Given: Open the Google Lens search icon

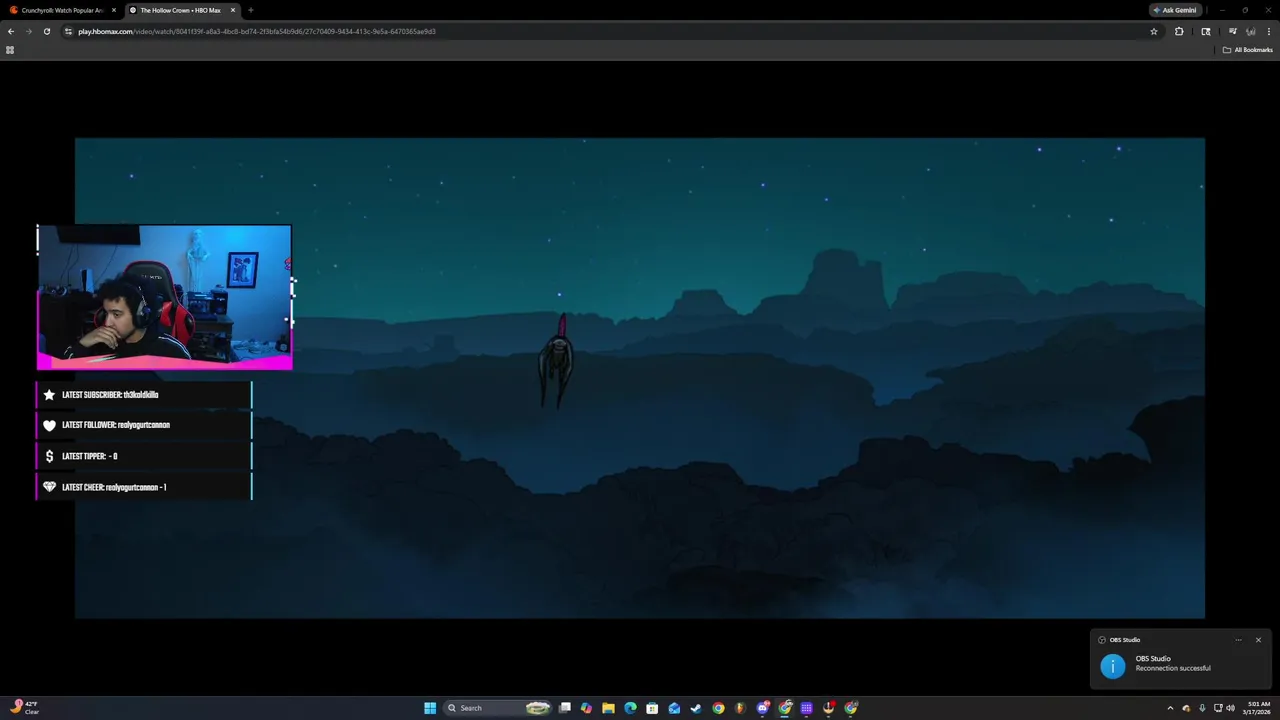Looking at the screenshot, I should (x=1206, y=31).
